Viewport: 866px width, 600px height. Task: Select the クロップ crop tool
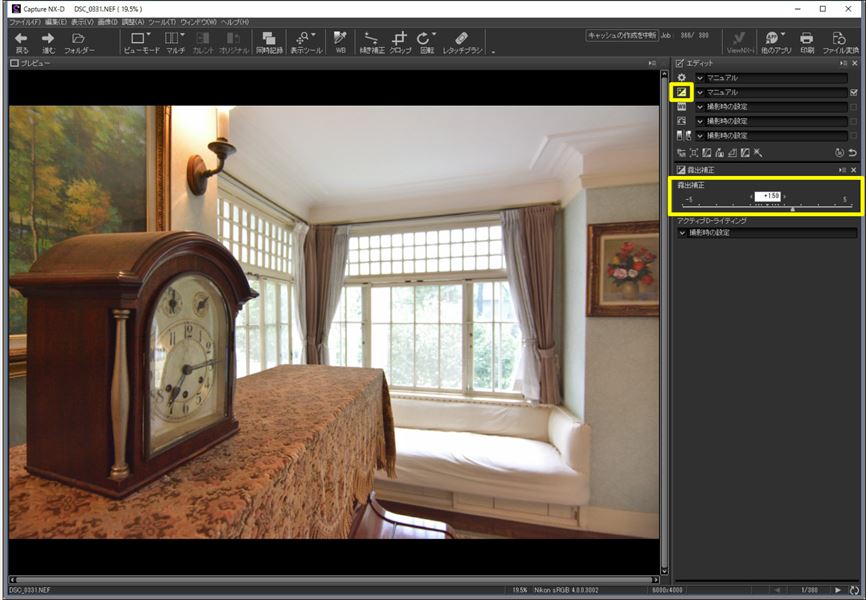tap(400, 43)
